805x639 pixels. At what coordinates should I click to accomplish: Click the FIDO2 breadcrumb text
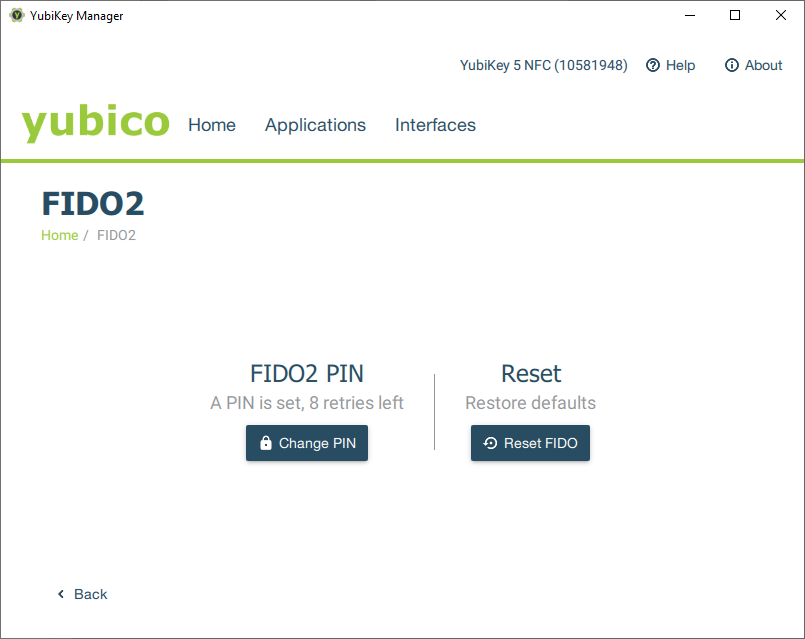(x=117, y=235)
